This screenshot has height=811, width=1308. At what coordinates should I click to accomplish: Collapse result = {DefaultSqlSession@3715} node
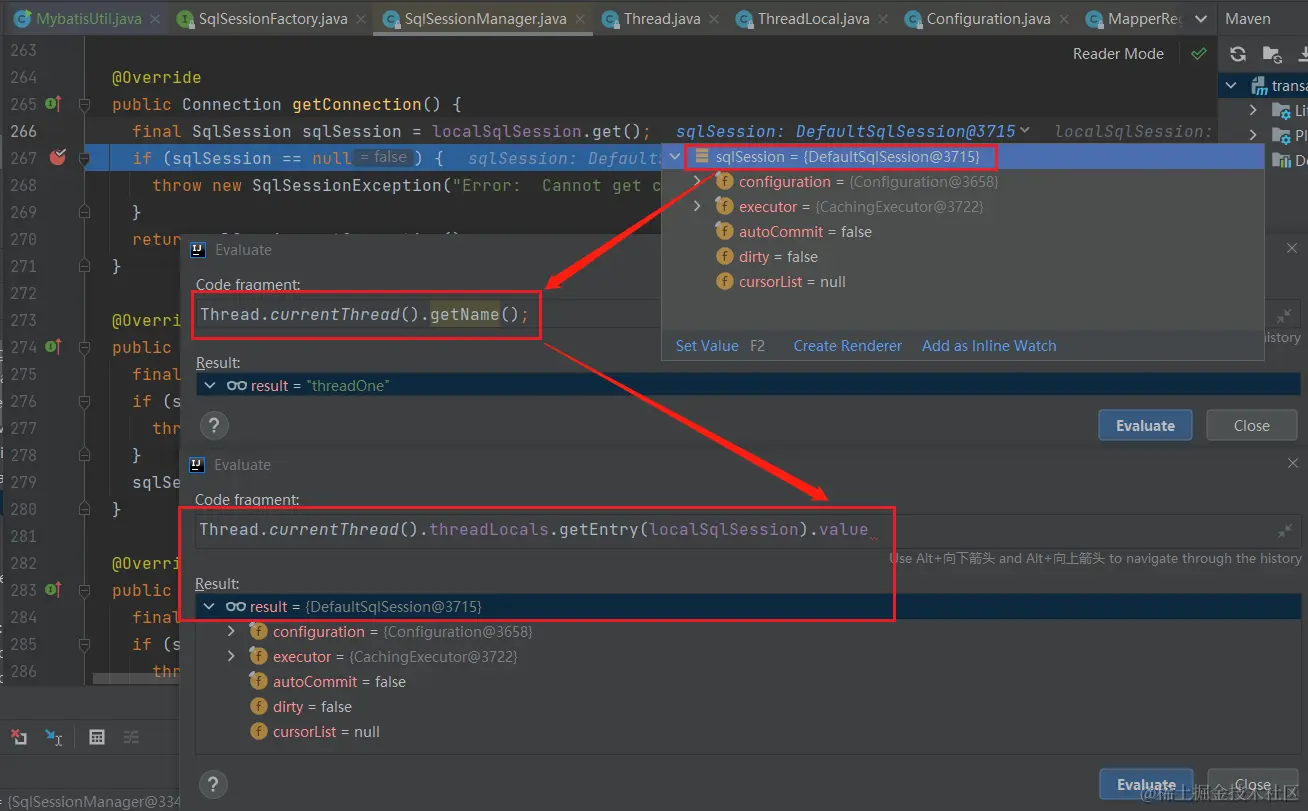[209, 606]
